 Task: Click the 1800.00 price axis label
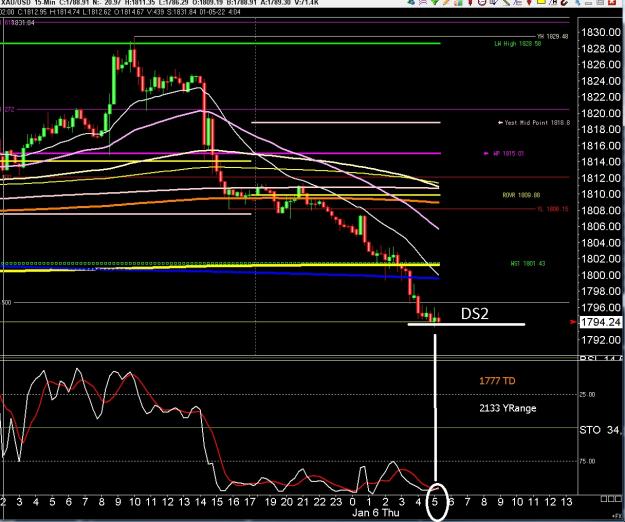601,275
